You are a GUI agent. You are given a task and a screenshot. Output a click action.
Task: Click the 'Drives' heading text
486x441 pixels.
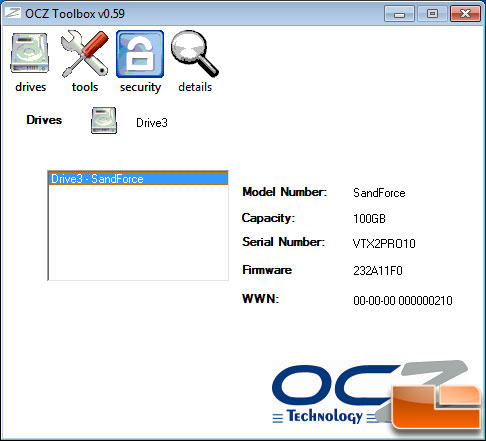point(44,120)
